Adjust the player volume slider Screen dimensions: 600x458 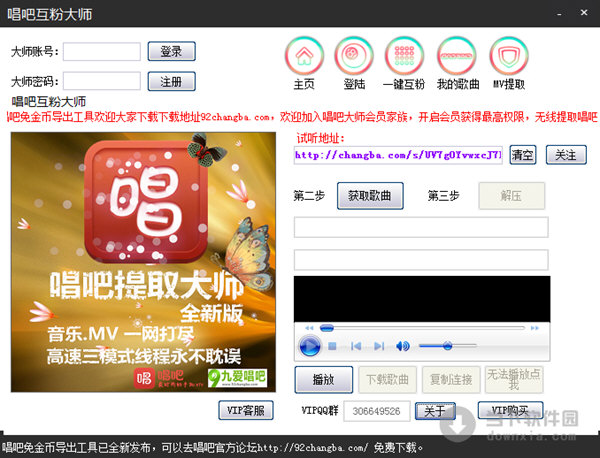pyautogui.click(x=448, y=346)
